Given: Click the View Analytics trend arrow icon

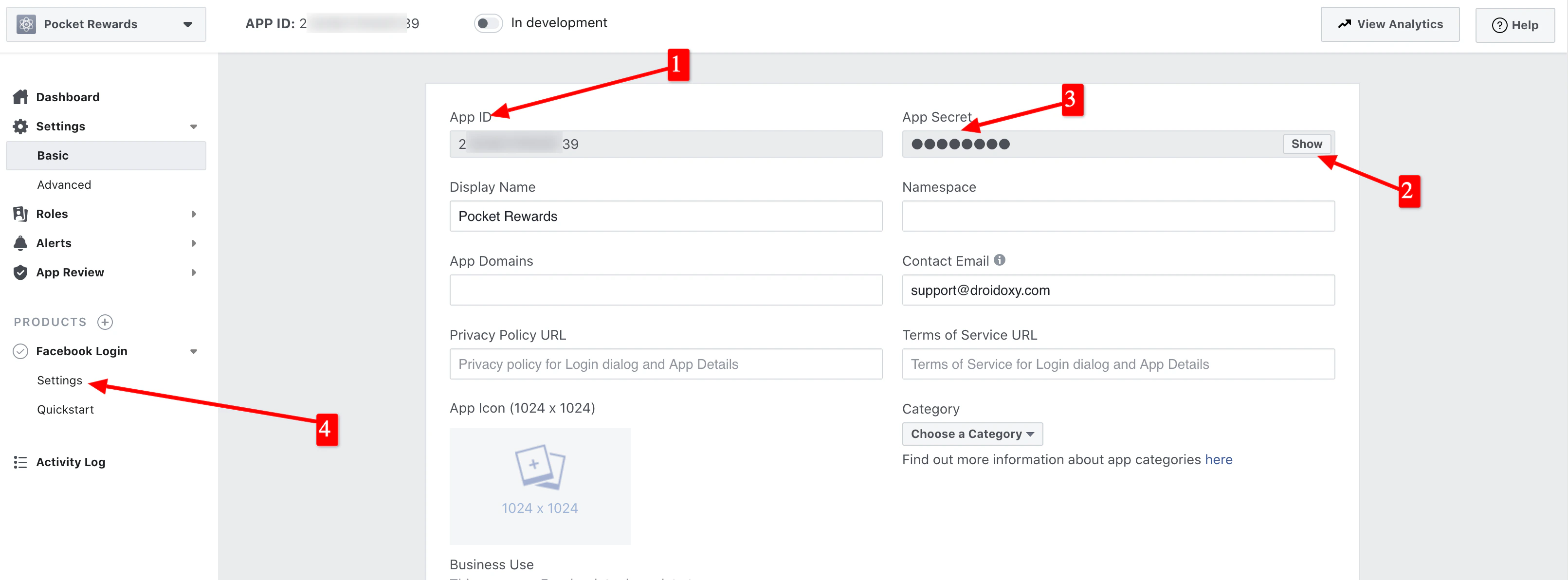Looking at the screenshot, I should 1345,24.
